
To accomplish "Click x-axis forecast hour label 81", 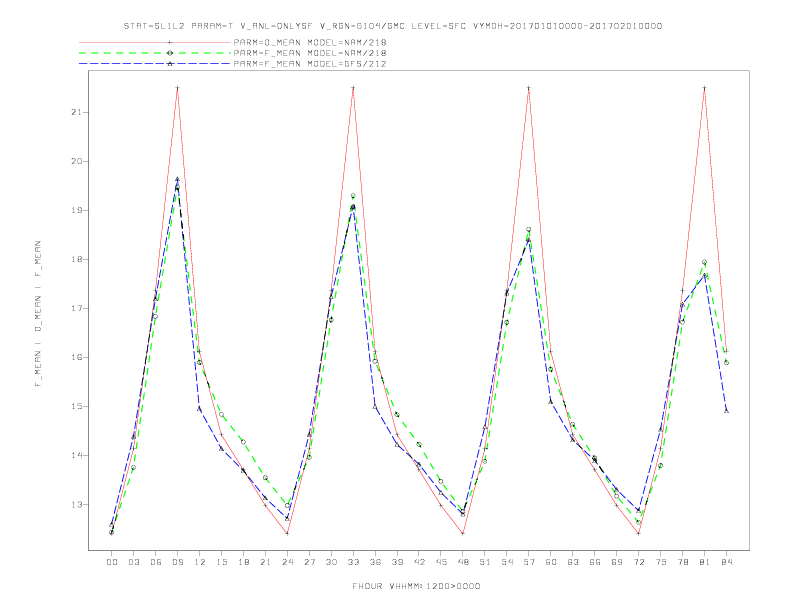I will click(x=705, y=562).
